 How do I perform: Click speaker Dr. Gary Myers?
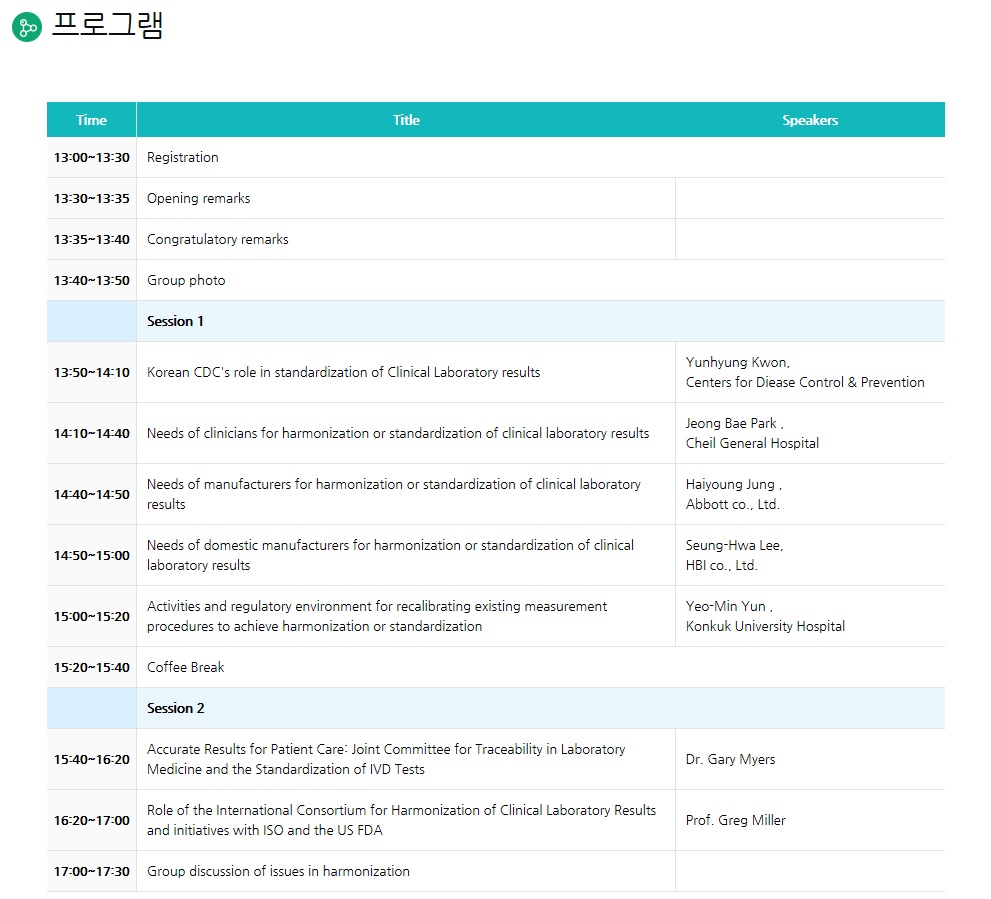(x=730, y=760)
